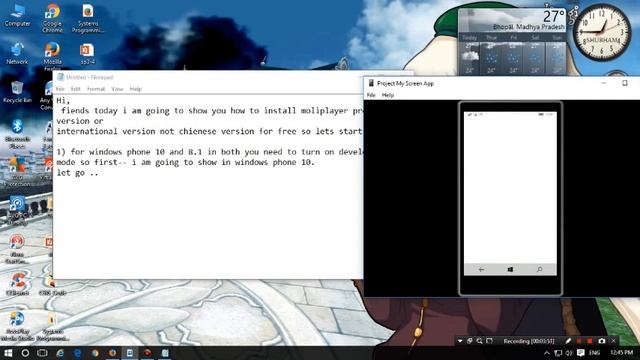This screenshot has height=360, width=640.
Task: Click the weather gadget 27° temperature
Action: pos(553,16)
